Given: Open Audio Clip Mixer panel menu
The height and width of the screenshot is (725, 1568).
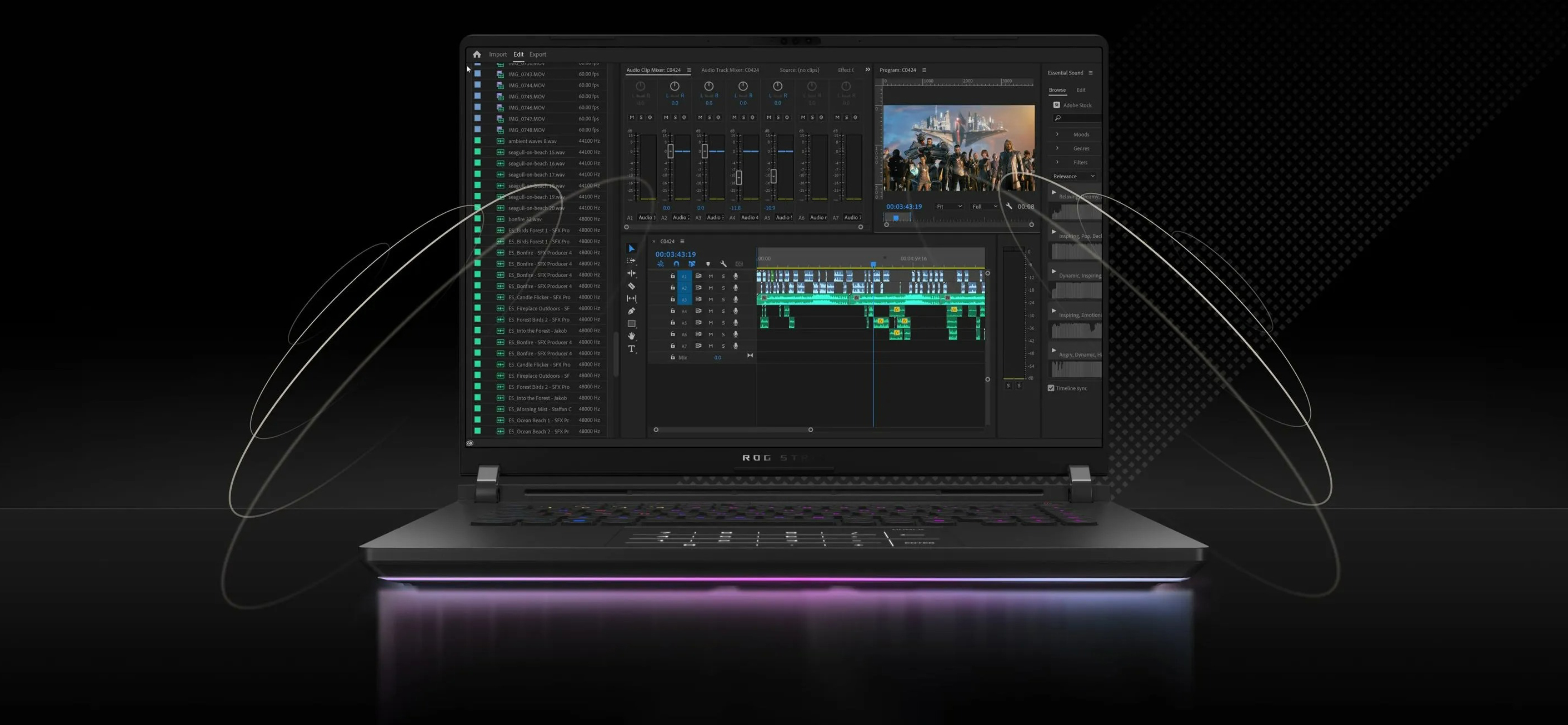Looking at the screenshot, I should pos(688,70).
